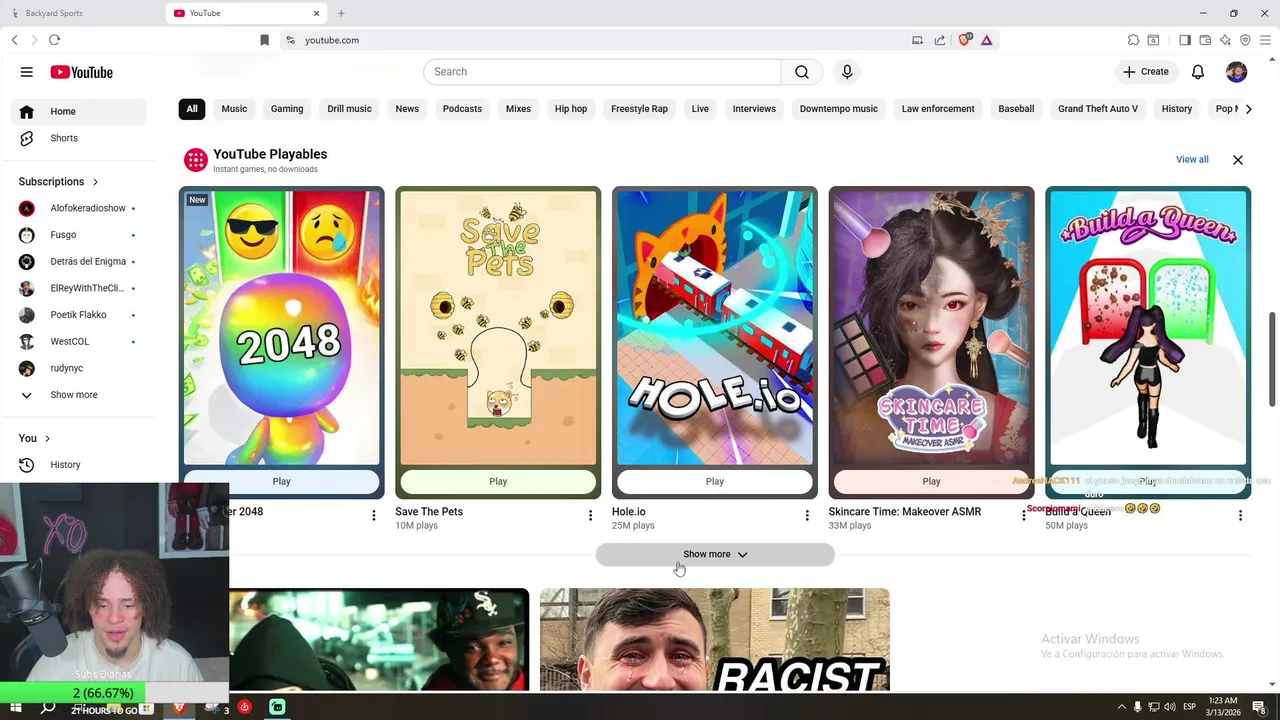Click the youtube.com address bar

click(x=600, y=40)
